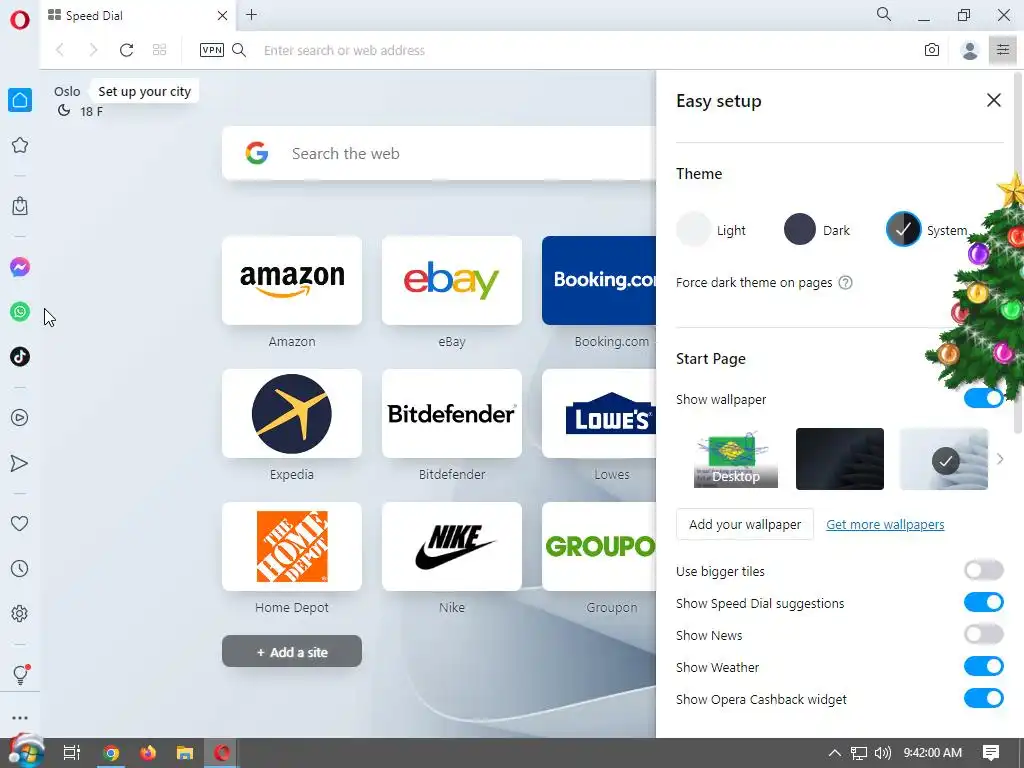Close the Speed Dial tab

pos(223,16)
